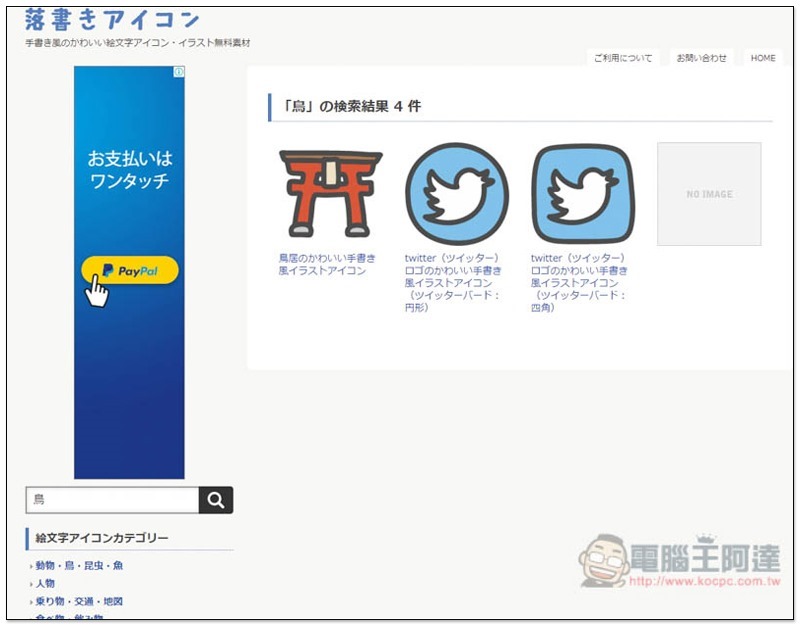Go to the HOME tab
The image size is (800, 627).
coord(763,58)
